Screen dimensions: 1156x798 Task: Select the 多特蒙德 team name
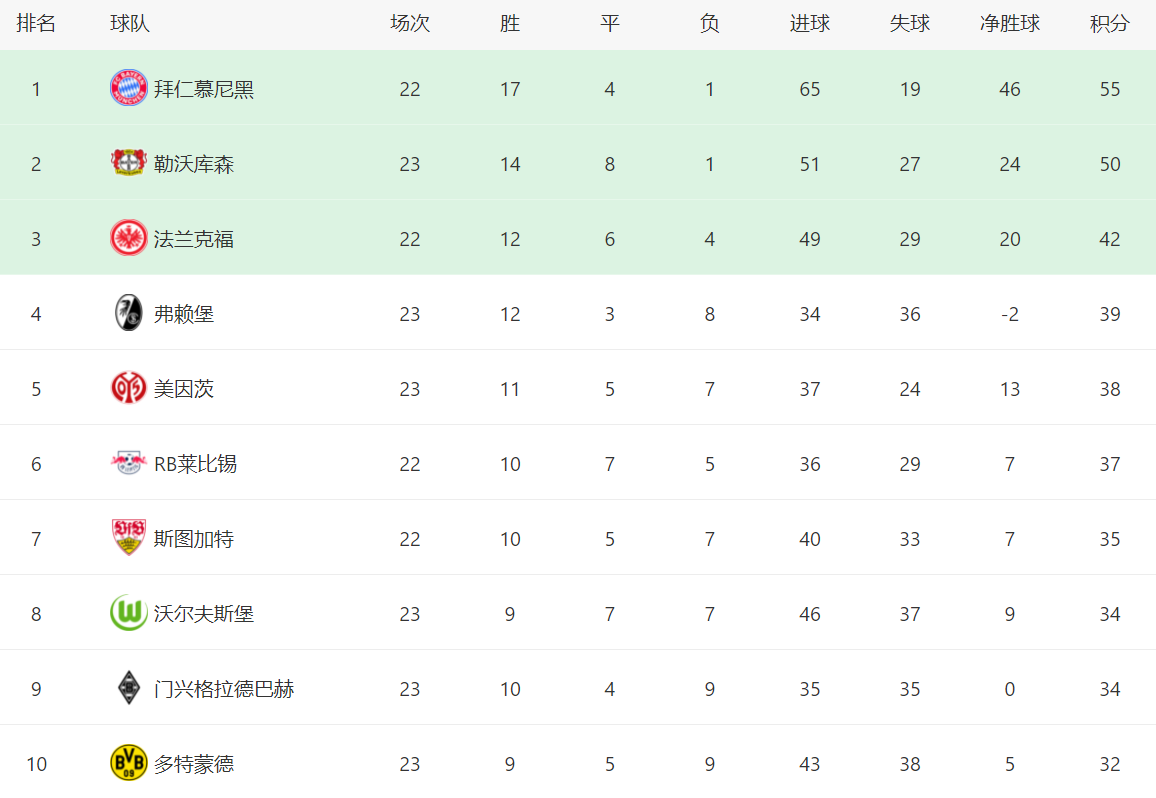click(x=193, y=764)
